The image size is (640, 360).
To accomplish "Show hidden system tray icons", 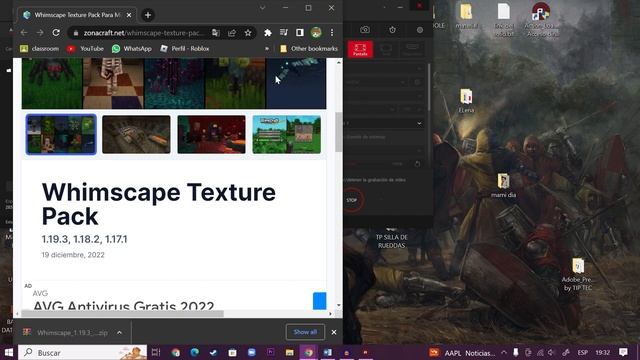I will 504,352.
